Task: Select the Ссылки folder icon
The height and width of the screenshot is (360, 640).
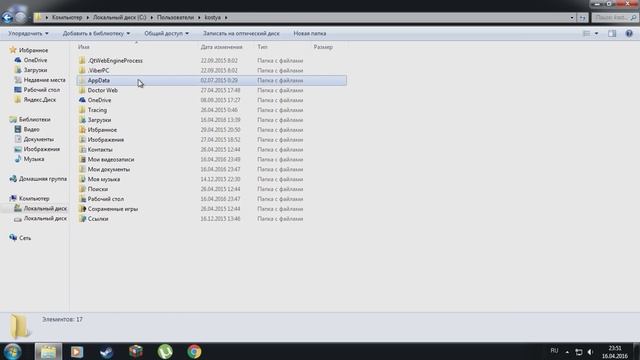Action: tap(82, 219)
